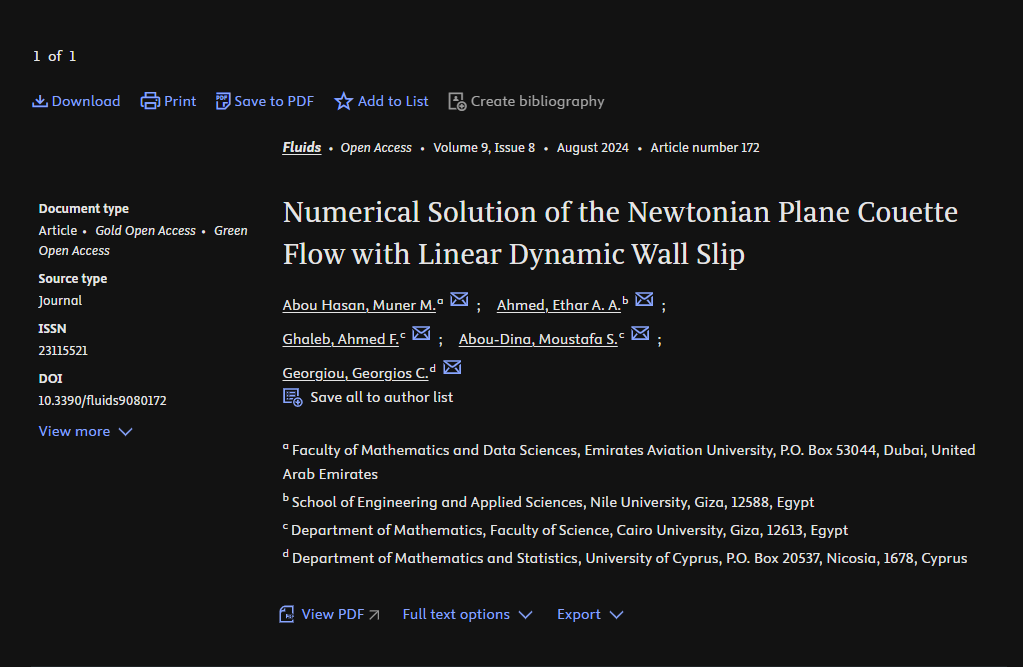Expand View more details chevron
The width and height of the screenshot is (1023, 667).
126,431
